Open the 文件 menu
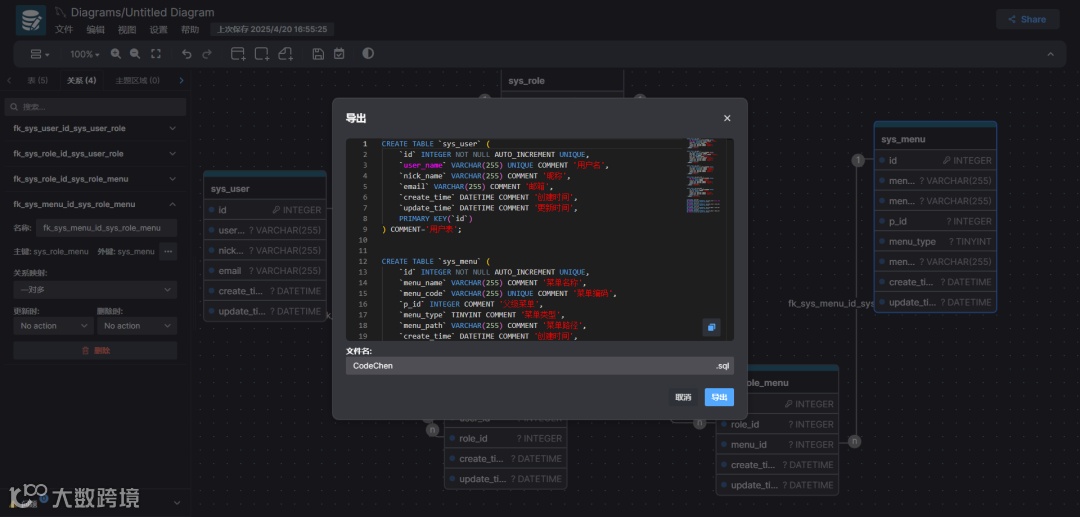The height and width of the screenshot is (517, 1080). 64,30
